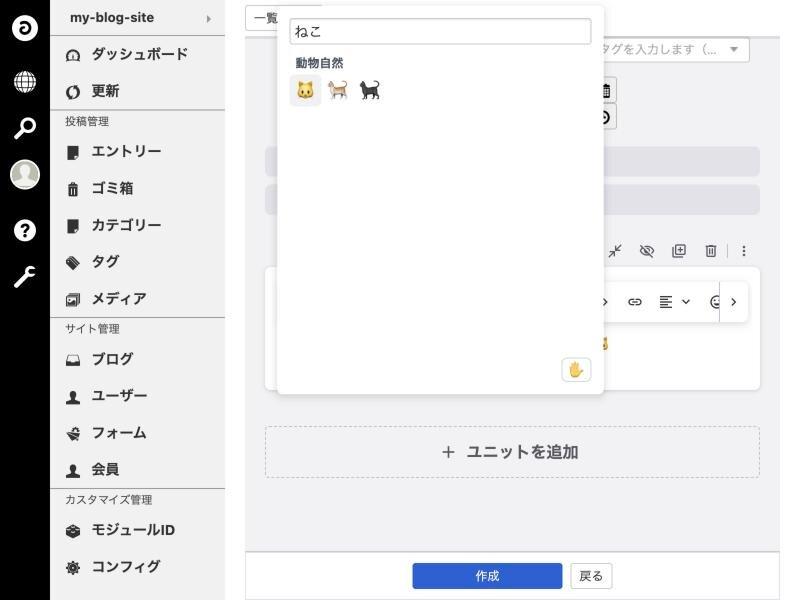Expand the my-blog-site selector arrow

pyautogui.click(x=209, y=19)
